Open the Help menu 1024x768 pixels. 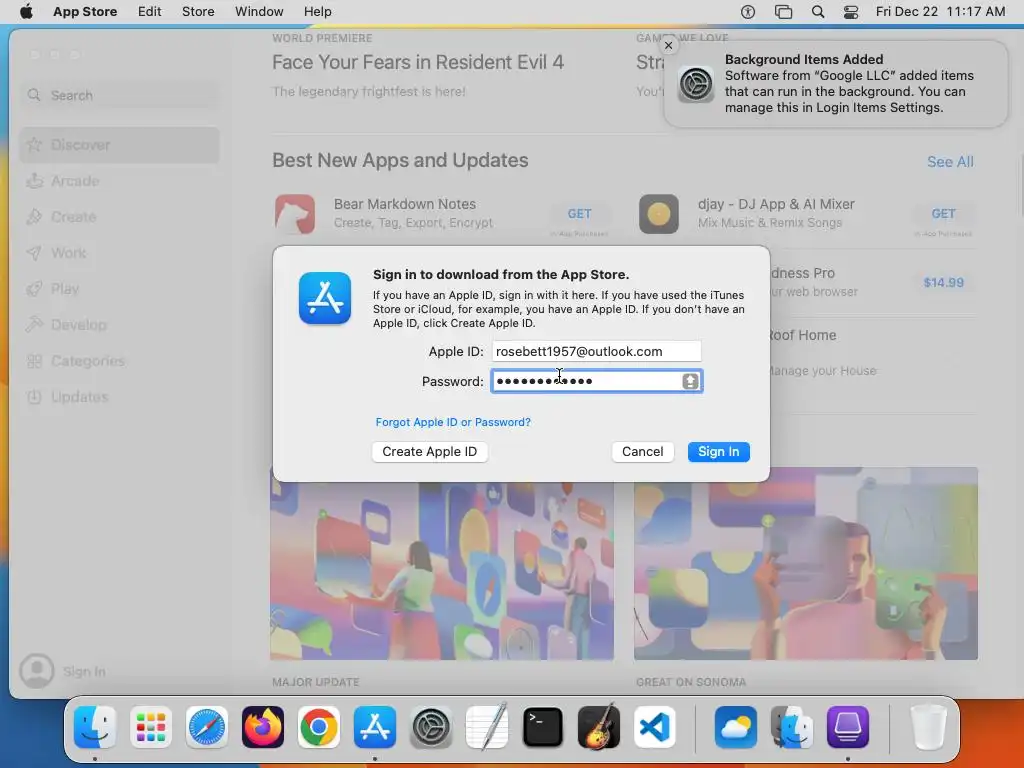tap(317, 11)
